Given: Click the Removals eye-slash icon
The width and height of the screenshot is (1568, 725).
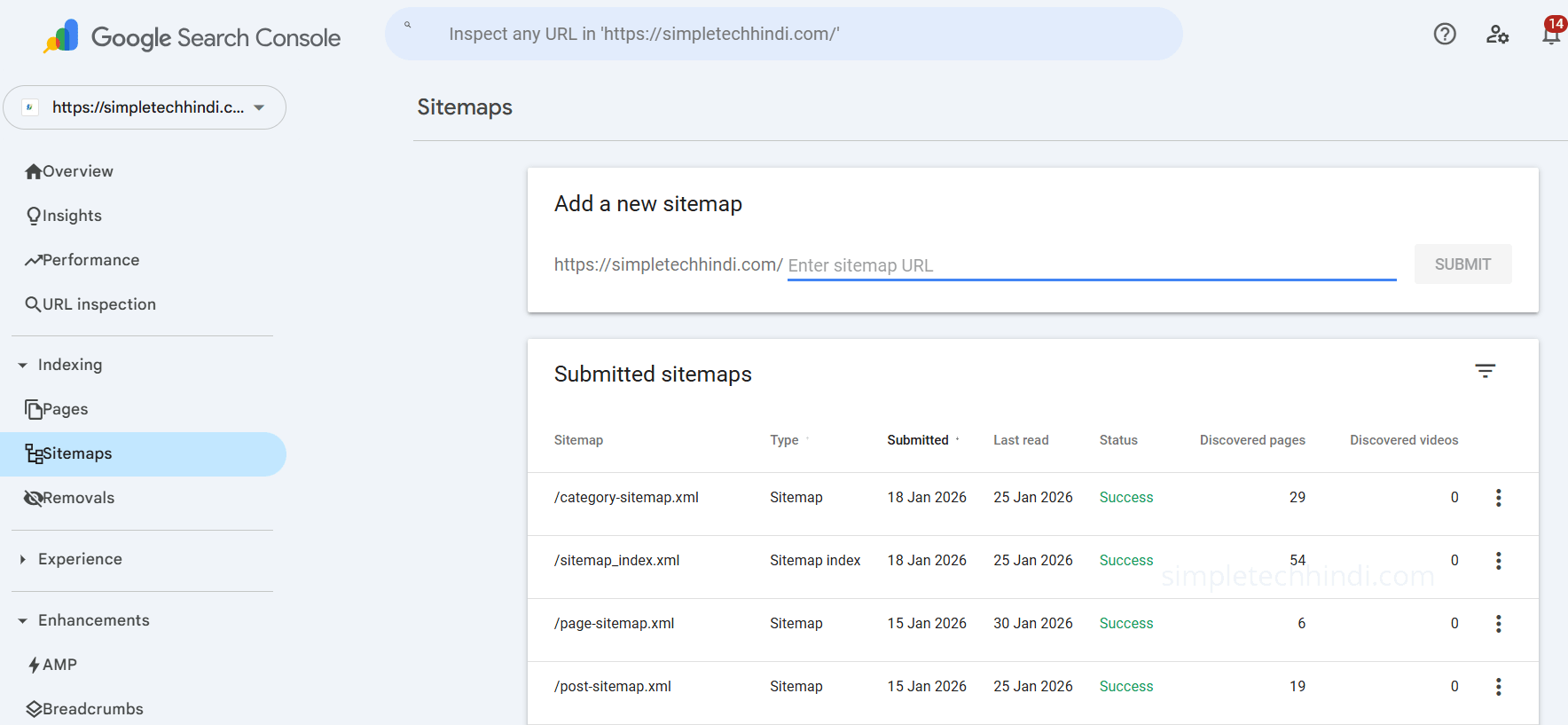Looking at the screenshot, I should [34, 498].
